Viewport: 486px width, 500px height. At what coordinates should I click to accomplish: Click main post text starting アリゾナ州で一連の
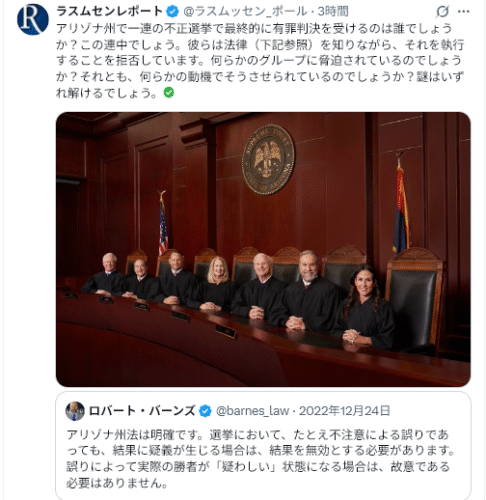pos(260,60)
